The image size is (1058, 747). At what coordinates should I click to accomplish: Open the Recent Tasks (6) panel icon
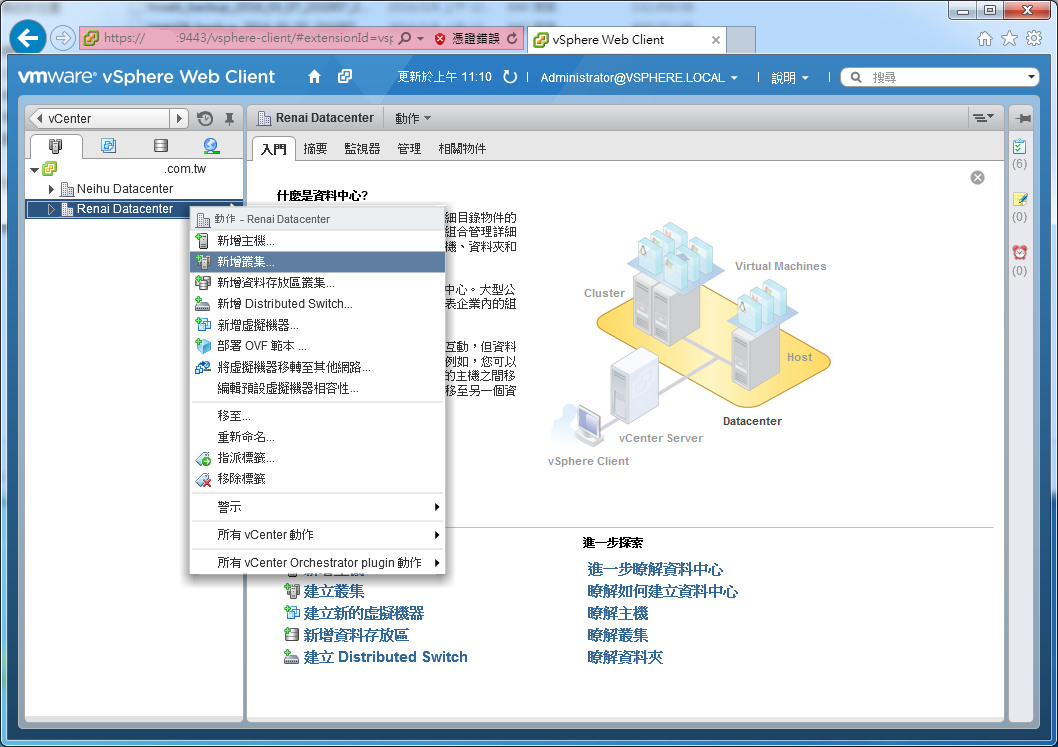coord(1018,148)
